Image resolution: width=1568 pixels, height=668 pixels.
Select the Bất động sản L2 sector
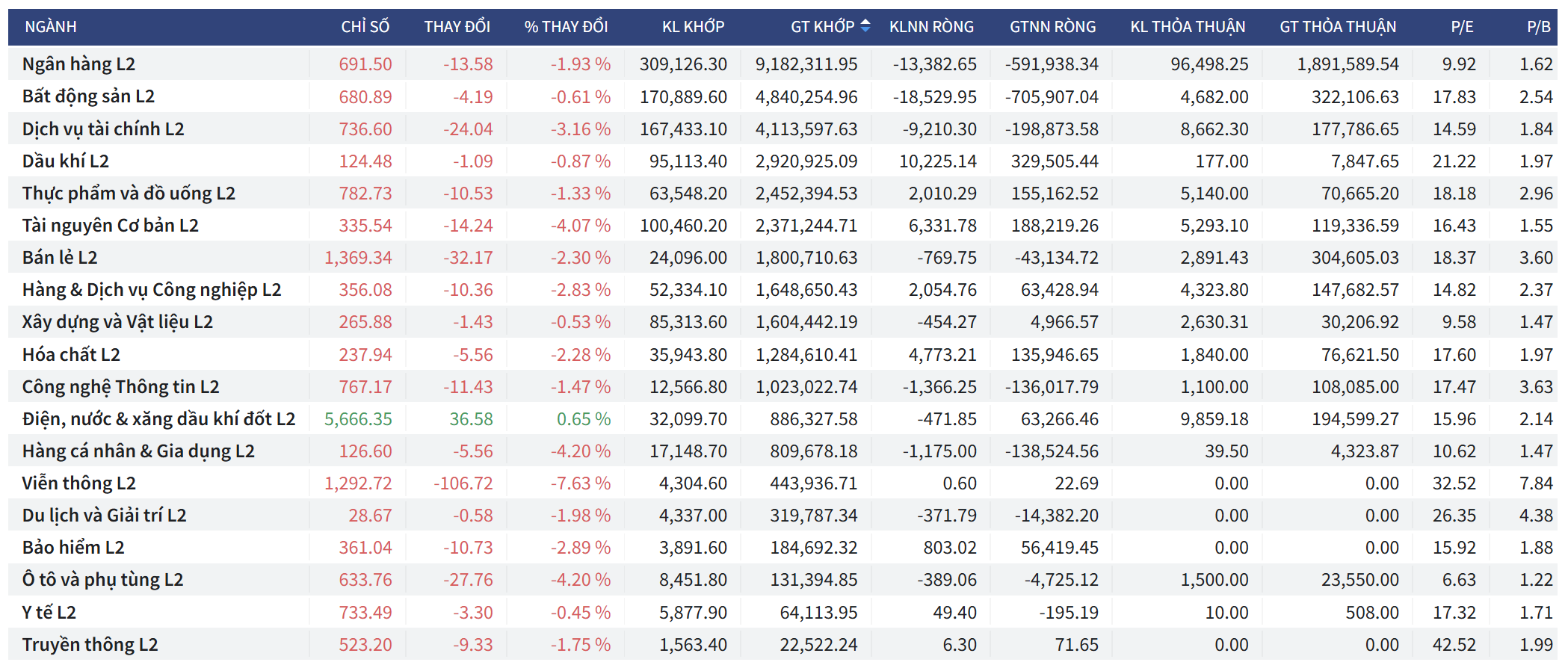tap(88, 96)
